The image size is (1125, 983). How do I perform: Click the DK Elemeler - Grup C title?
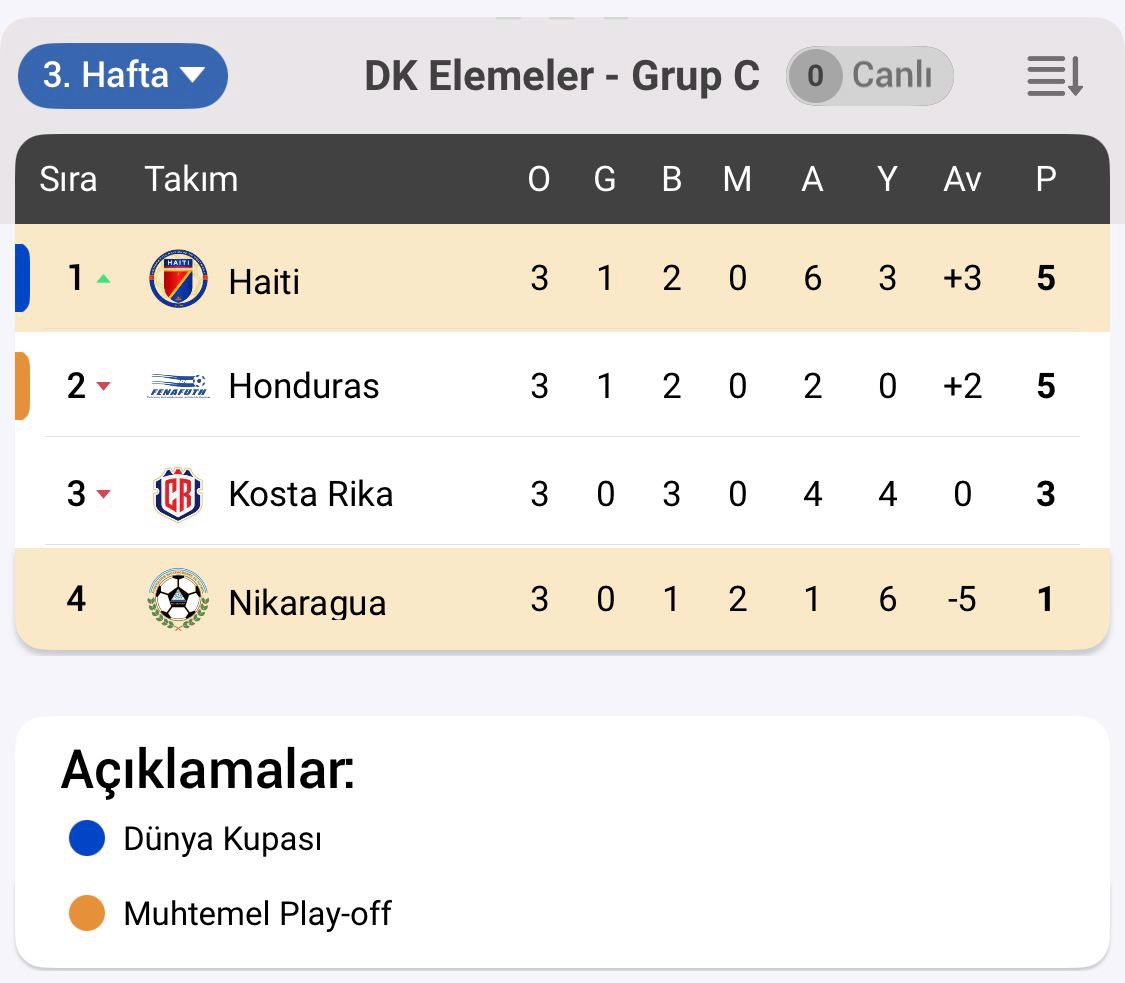pyautogui.click(x=562, y=77)
